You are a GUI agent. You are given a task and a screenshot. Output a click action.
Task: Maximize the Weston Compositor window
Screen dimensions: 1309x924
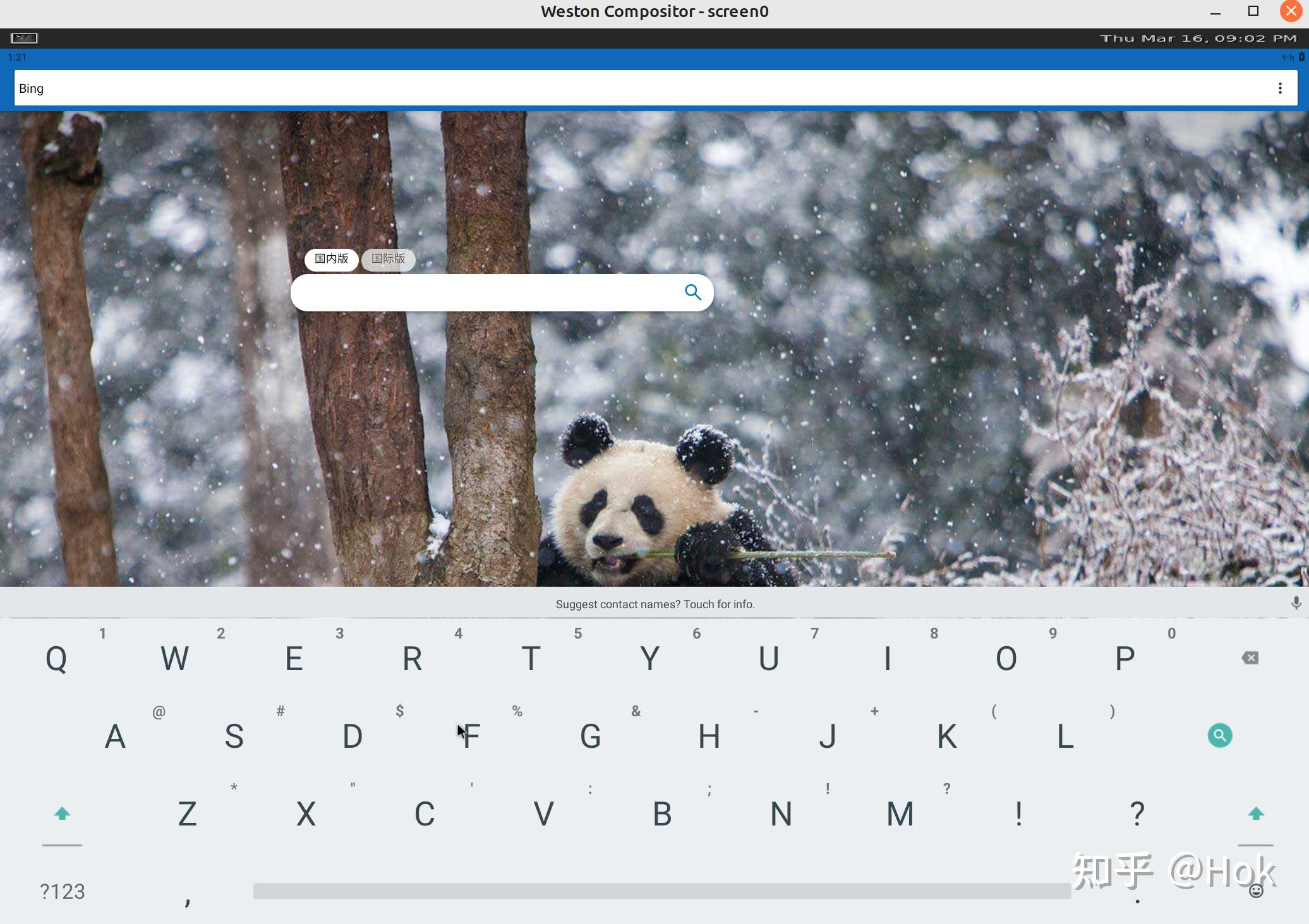pyautogui.click(x=1253, y=11)
